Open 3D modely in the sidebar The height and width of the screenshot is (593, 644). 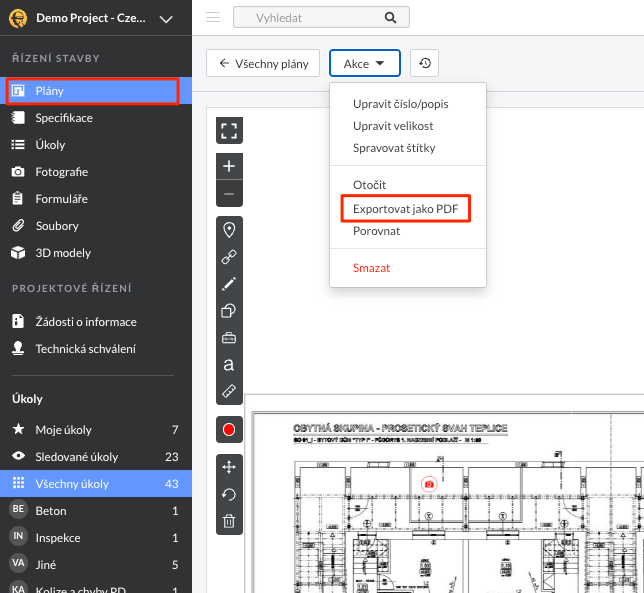point(96,253)
